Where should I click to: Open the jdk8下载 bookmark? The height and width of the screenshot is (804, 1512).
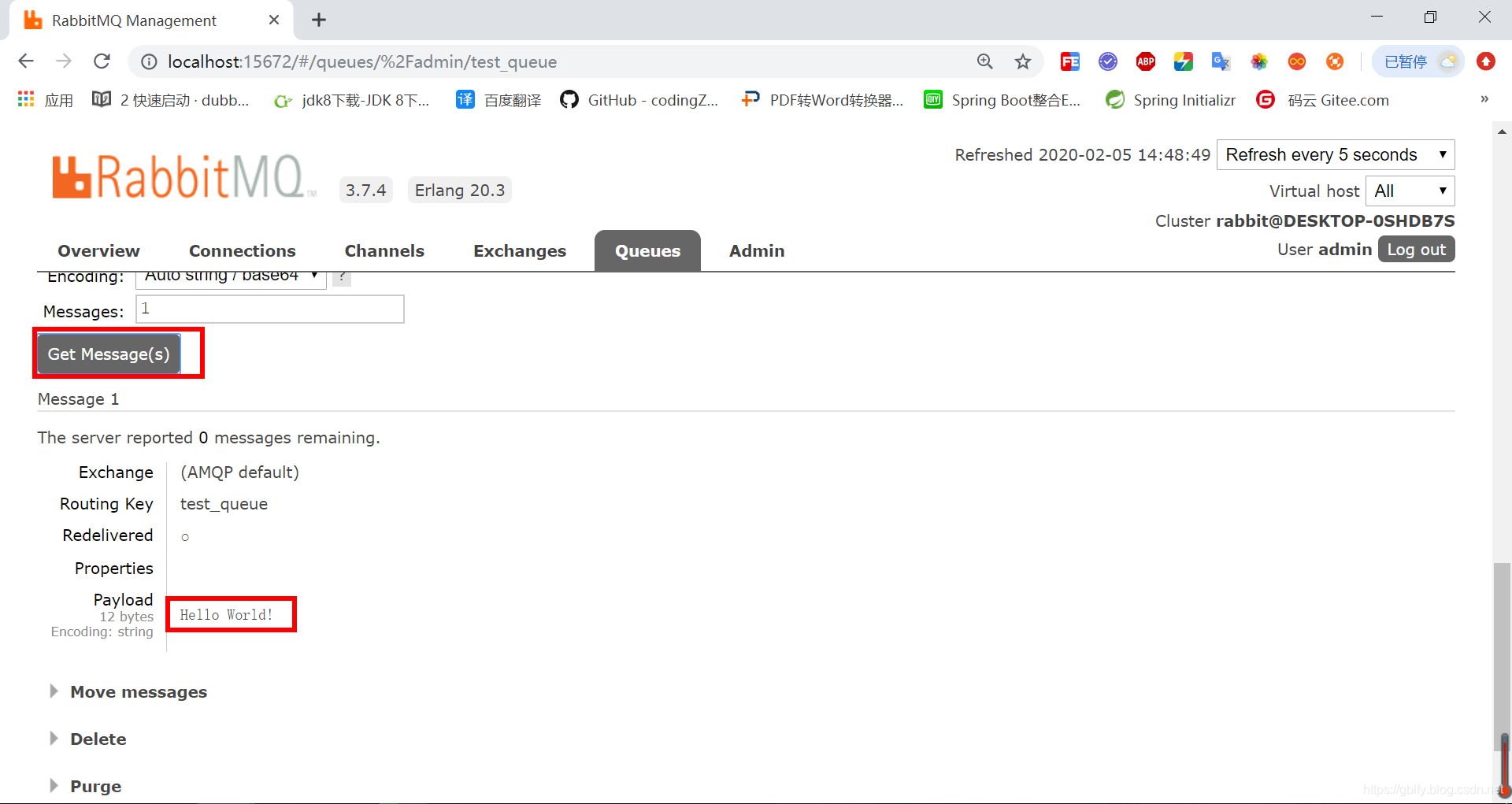tap(351, 100)
